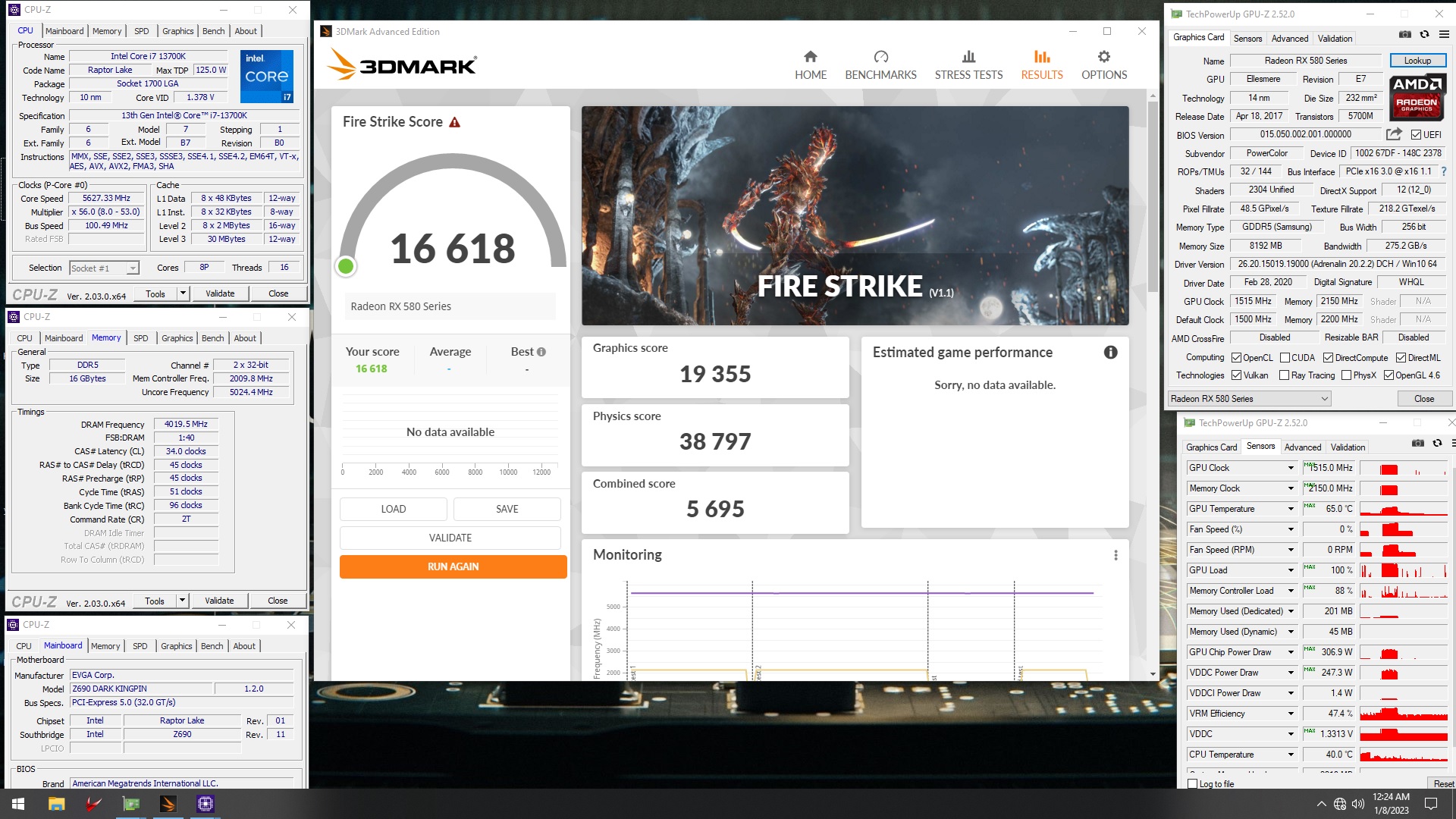This screenshot has width=1456, height=819.
Task: Open the notifications panel icon
Action: coord(1431,804)
